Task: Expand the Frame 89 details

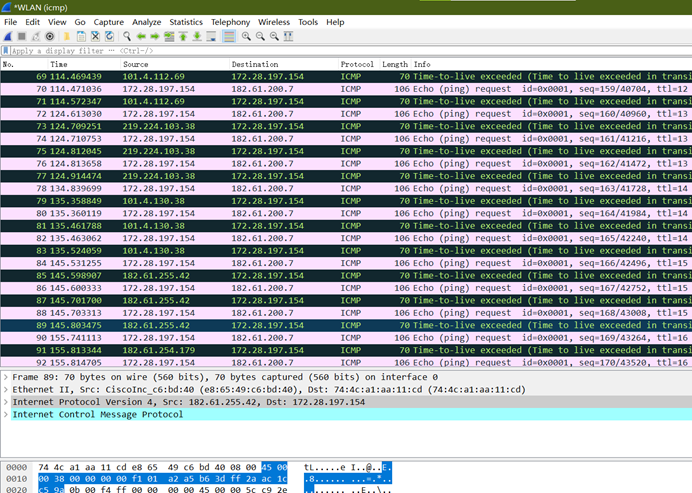Action: click(6, 377)
